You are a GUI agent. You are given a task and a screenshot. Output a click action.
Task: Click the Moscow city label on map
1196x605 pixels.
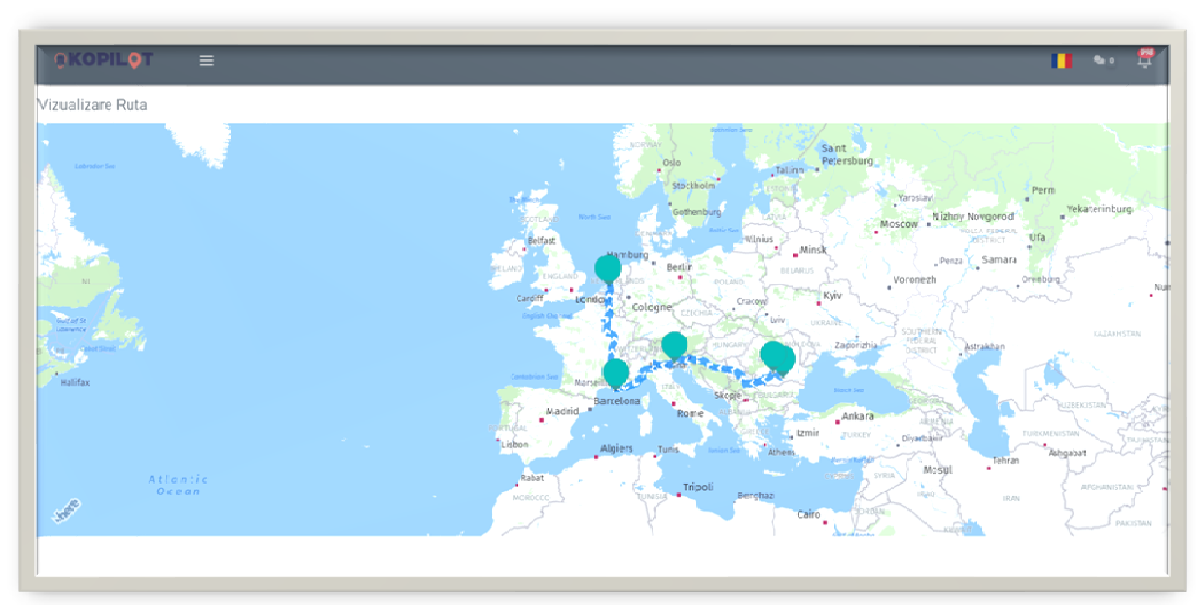(x=898, y=224)
